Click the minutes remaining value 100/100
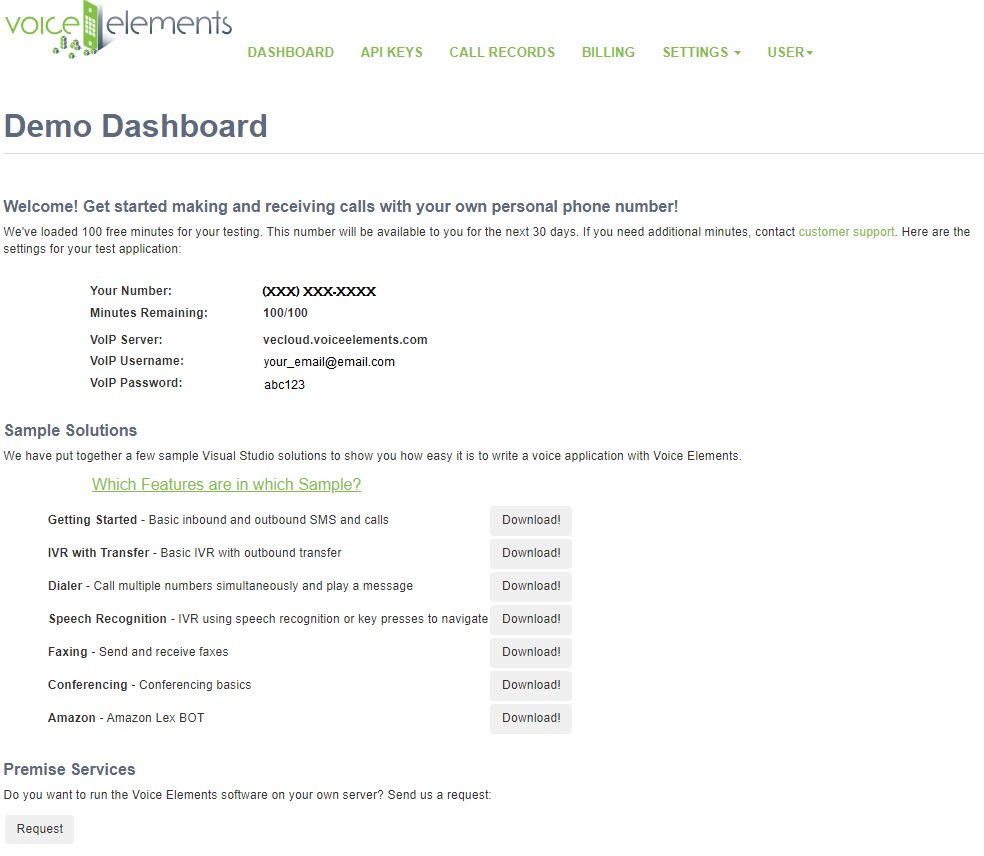This screenshot has width=984, height=856. point(286,313)
